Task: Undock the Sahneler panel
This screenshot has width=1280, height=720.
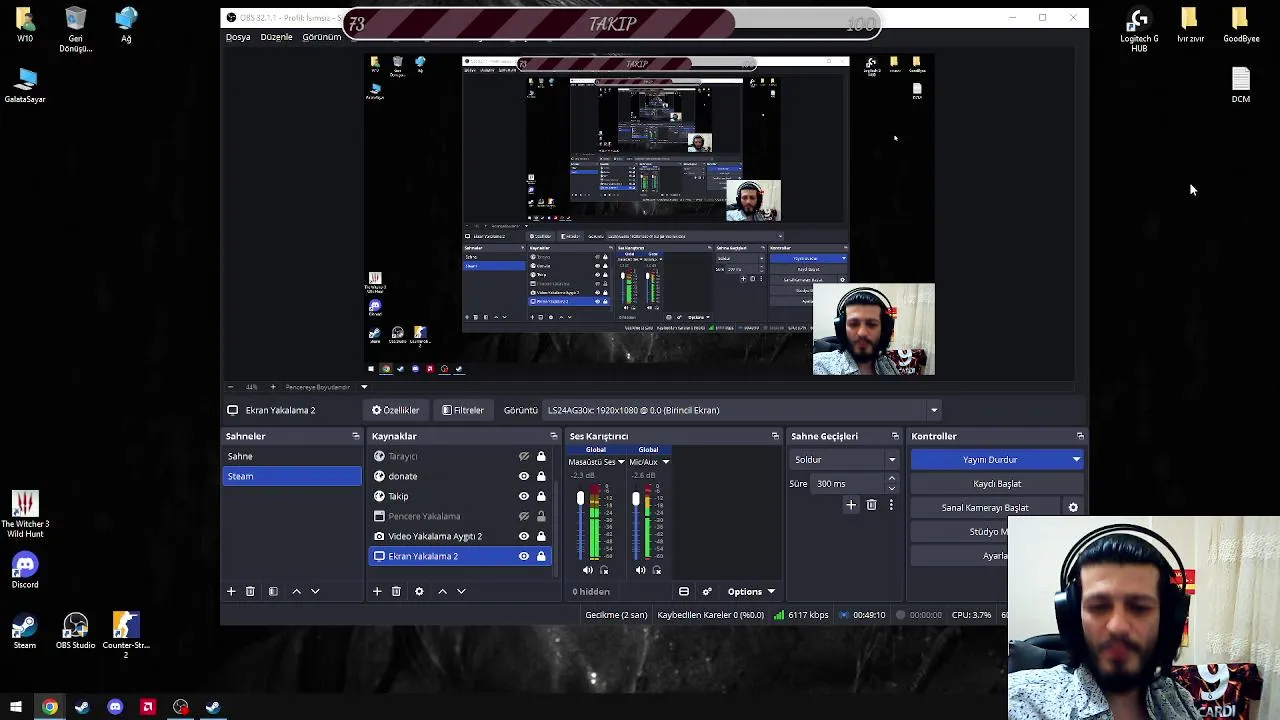Action: tap(356, 436)
